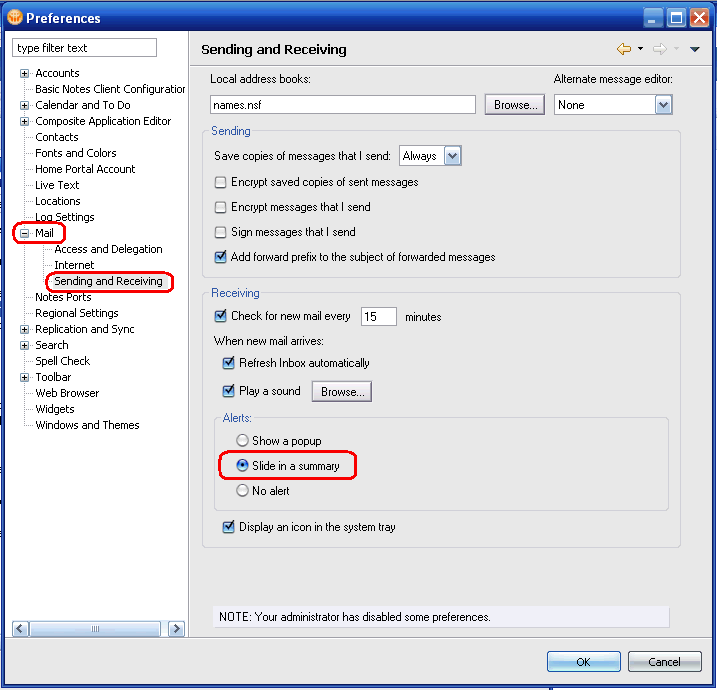Enable Encrypt messages that I send
The image size is (717, 690).
(220, 207)
